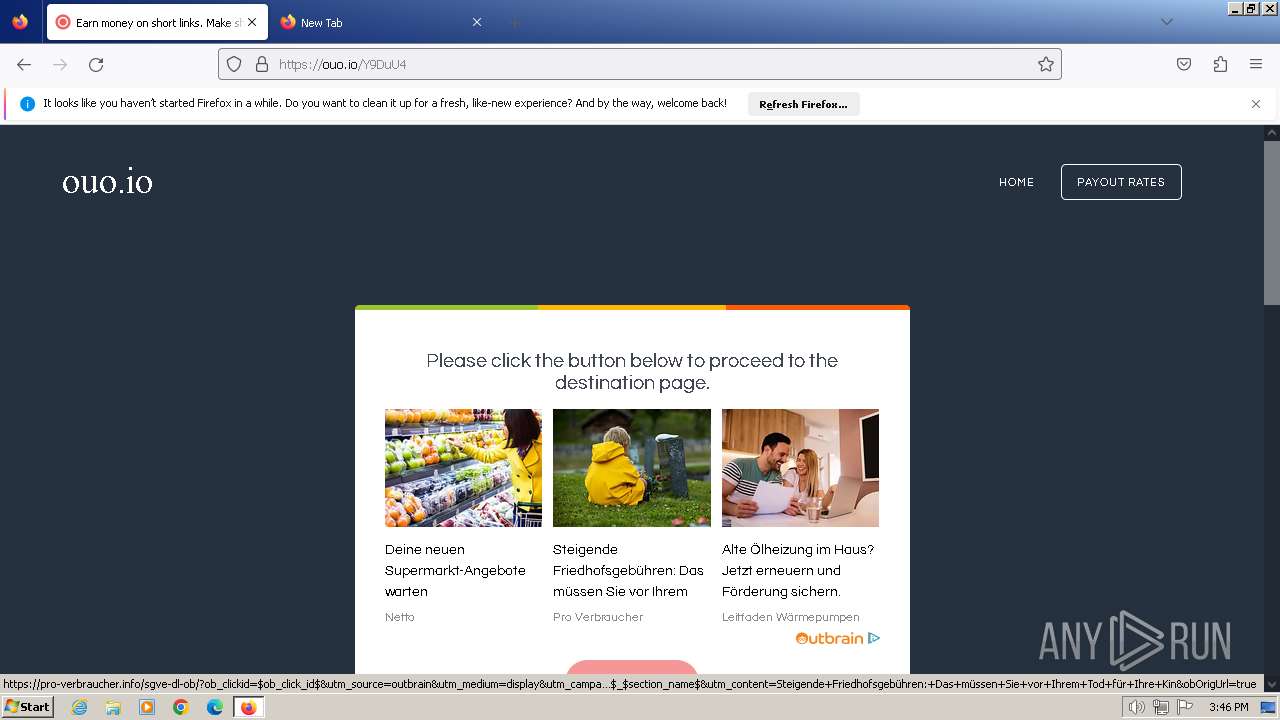1280x720 pixels.
Task: Open the volume speaker tray icon
Action: (1137, 707)
